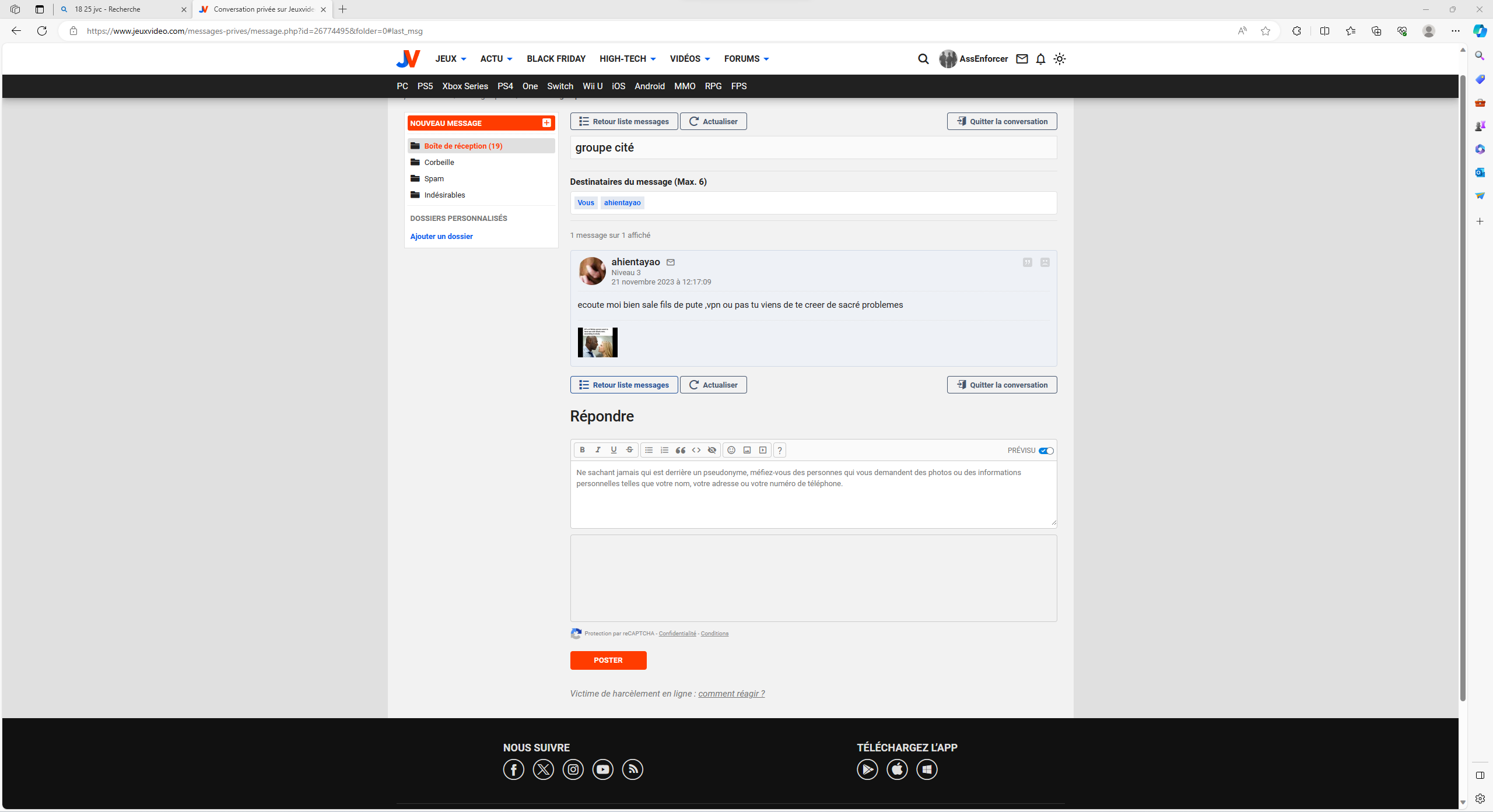This screenshot has width=1493, height=812.
Task: Open Google Play app download icon
Action: tap(867, 769)
